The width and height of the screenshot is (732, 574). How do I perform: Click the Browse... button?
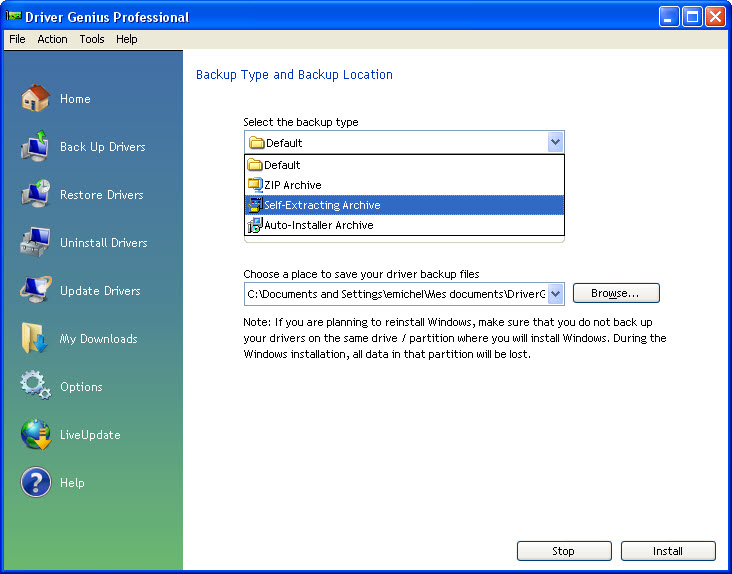(616, 293)
